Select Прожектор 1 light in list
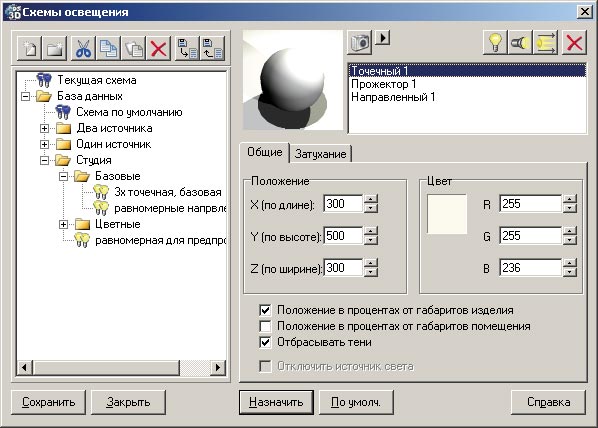598x428 pixels. [x=468, y=84]
